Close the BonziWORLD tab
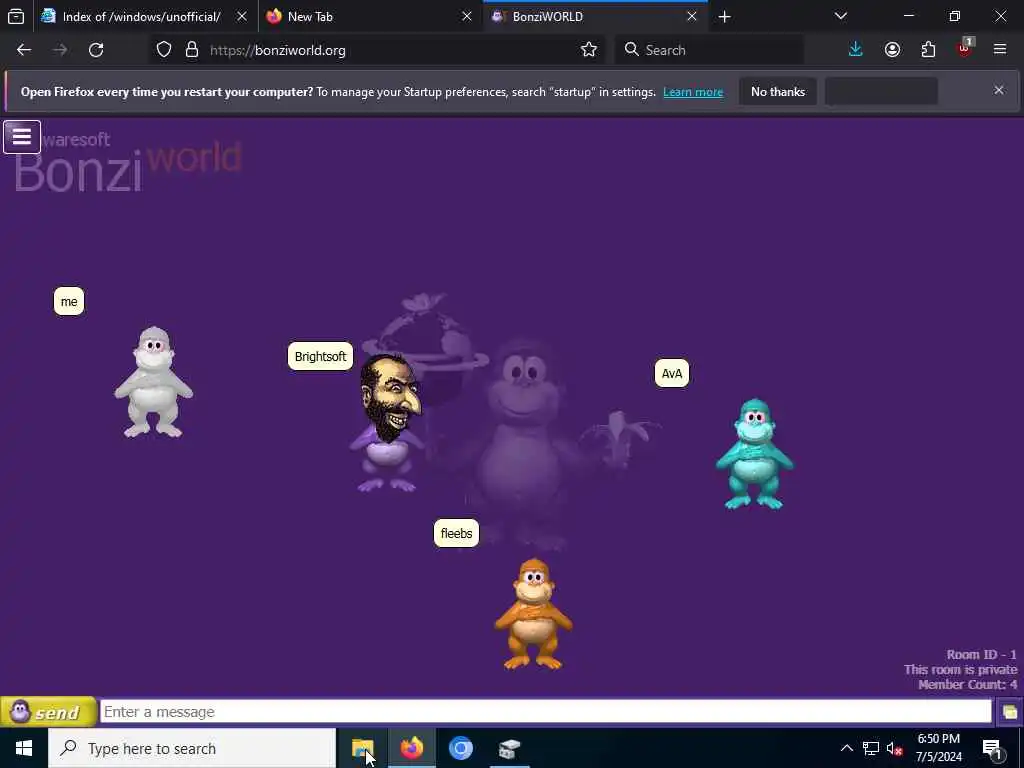1024x768 pixels. (x=692, y=16)
